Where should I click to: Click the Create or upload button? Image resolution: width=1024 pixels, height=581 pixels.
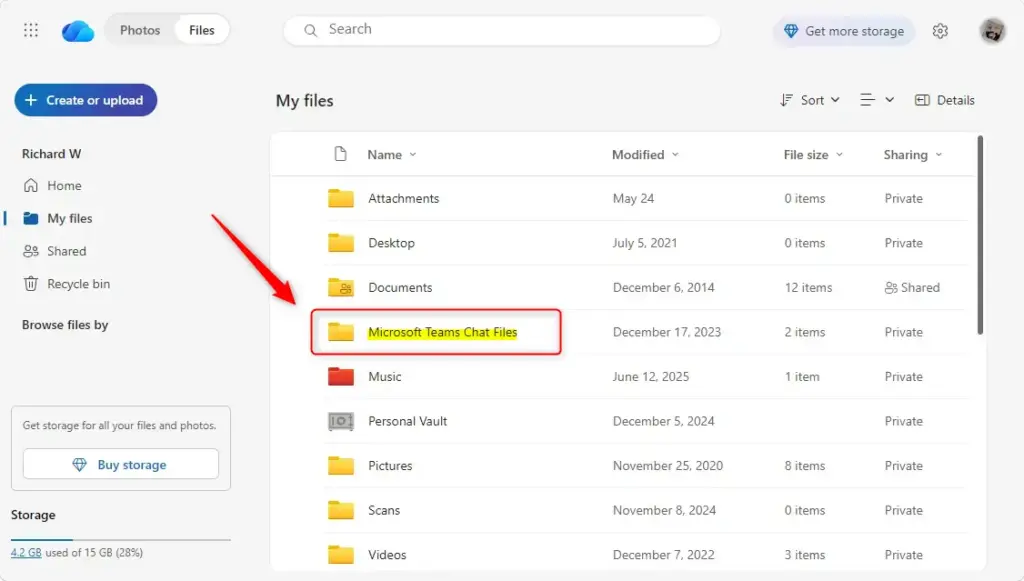pyautogui.click(x=86, y=100)
